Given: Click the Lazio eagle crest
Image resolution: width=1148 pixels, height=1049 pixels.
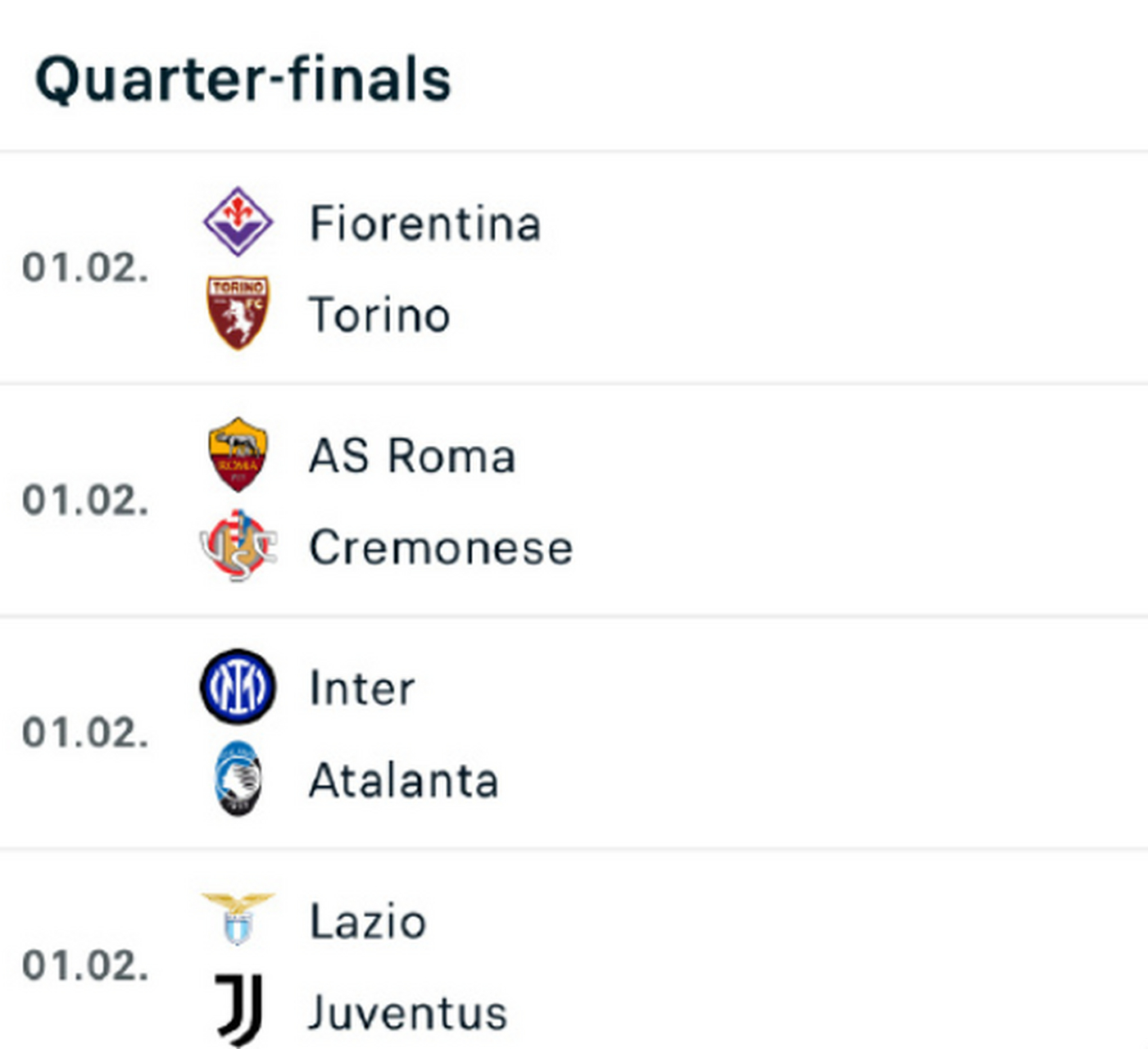Looking at the screenshot, I should pos(238,919).
